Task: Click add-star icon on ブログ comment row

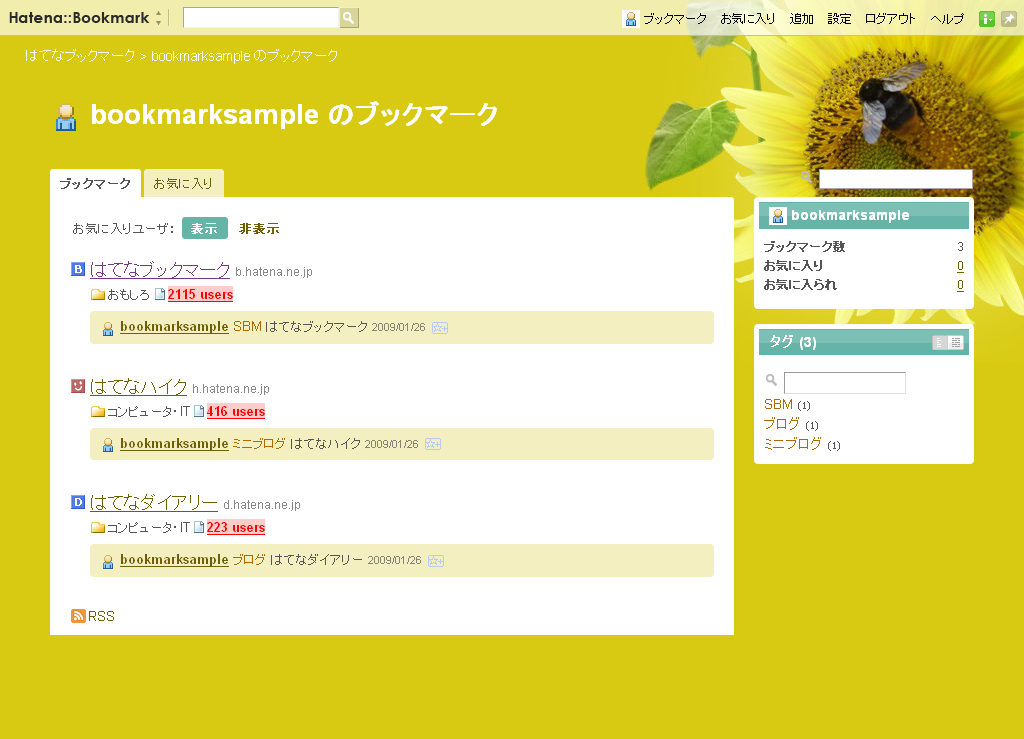Action: (x=436, y=561)
